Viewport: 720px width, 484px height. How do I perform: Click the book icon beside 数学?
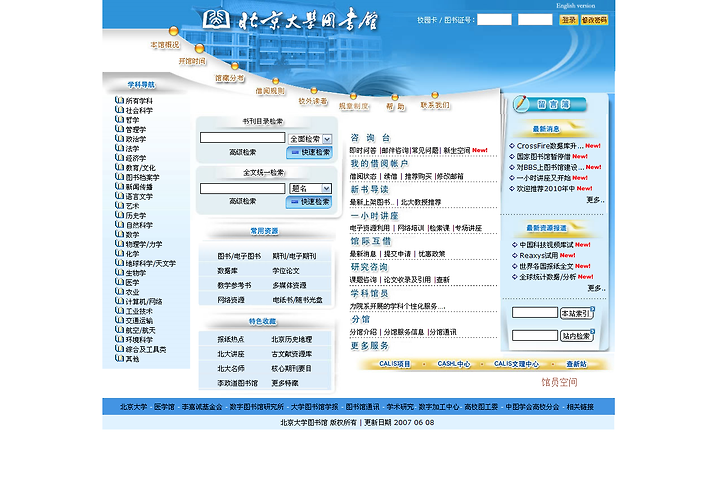(119, 234)
